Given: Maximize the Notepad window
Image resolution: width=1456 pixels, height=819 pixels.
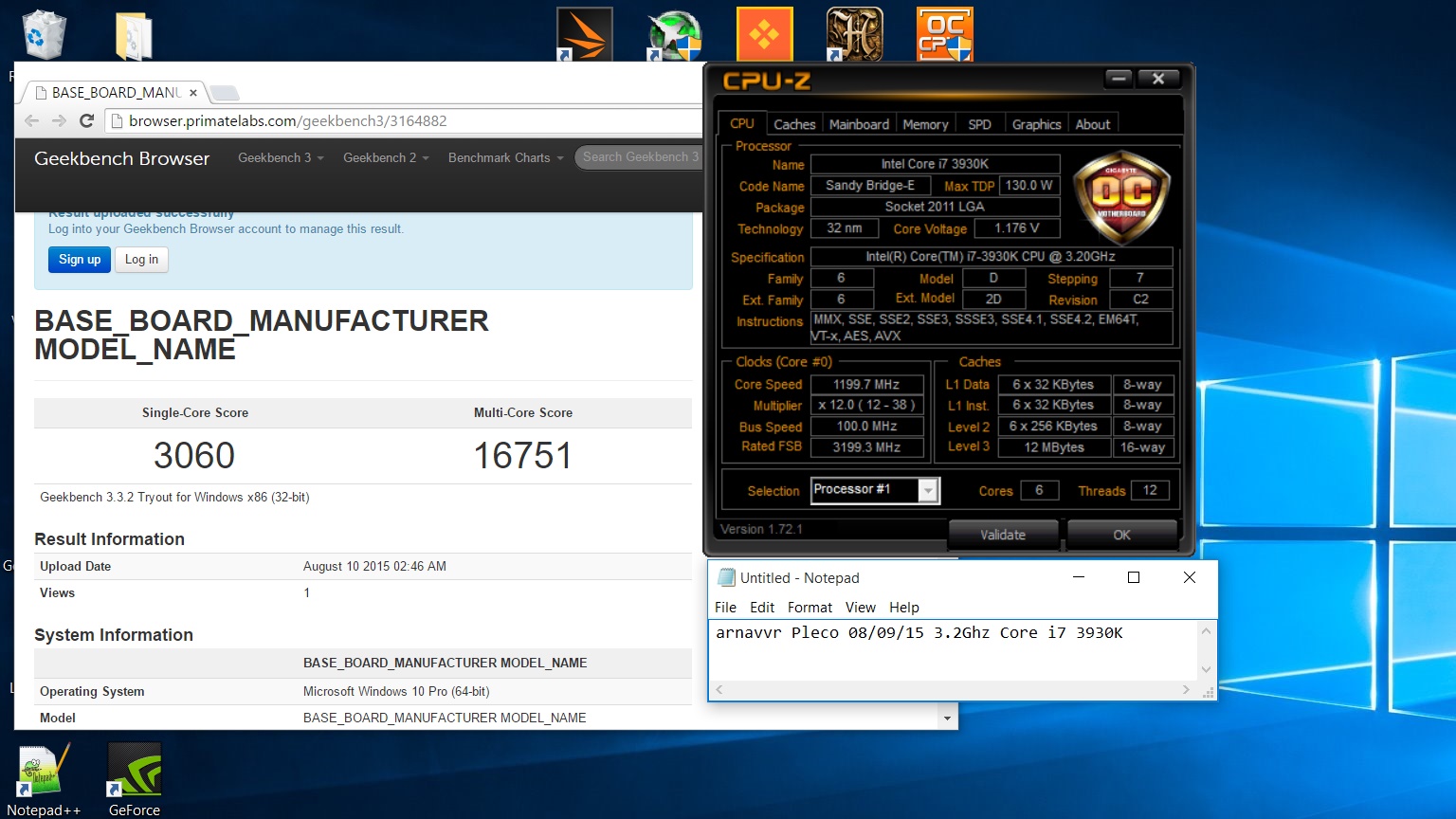Looking at the screenshot, I should click(x=1134, y=577).
